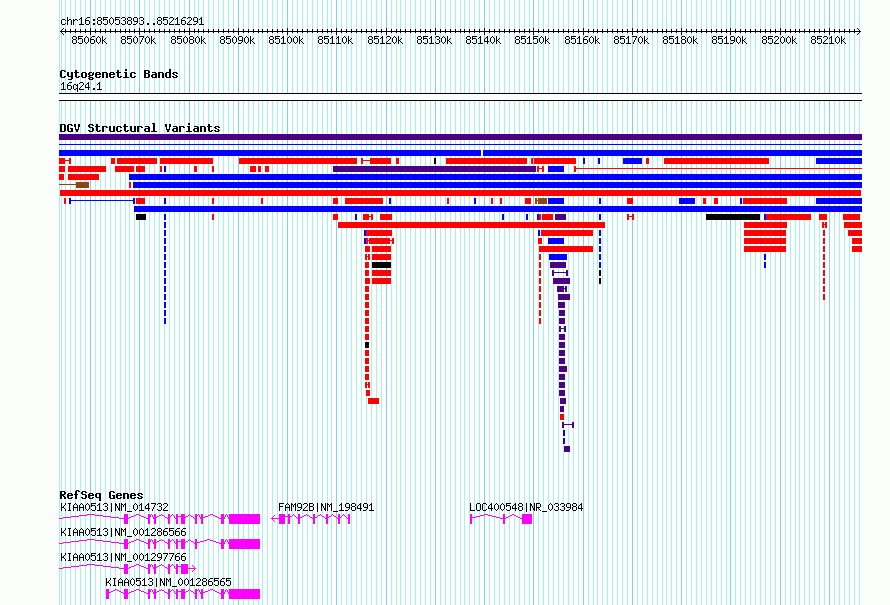Viewport: 890px width, 605px height.
Task: Open gene label KIAA0513|NM_014732
Action: coord(114,507)
